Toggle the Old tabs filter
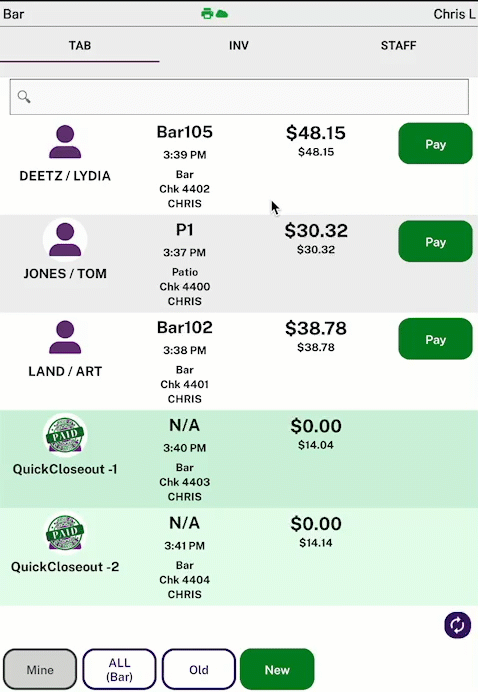 (x=199, y=669)
